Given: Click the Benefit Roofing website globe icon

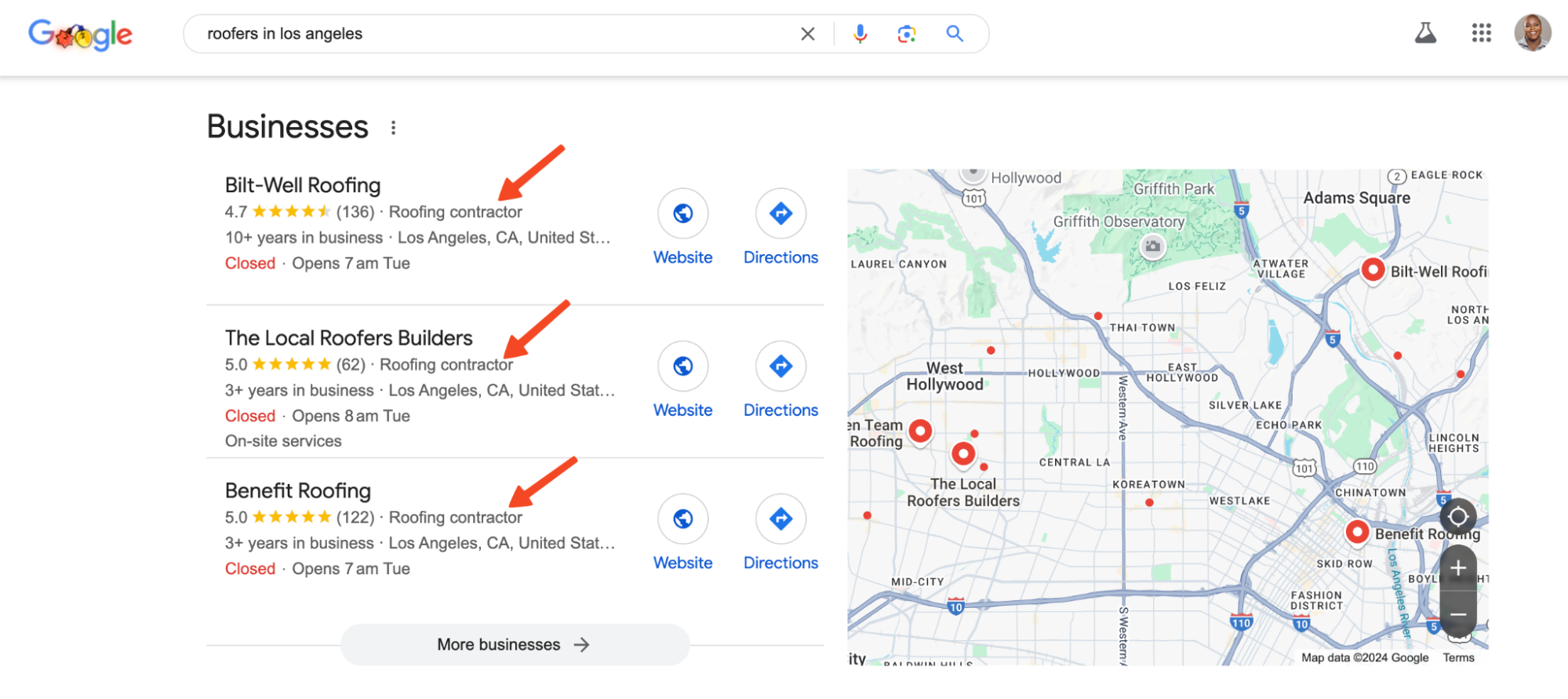Looking at the screenshot, I should 683,519.
